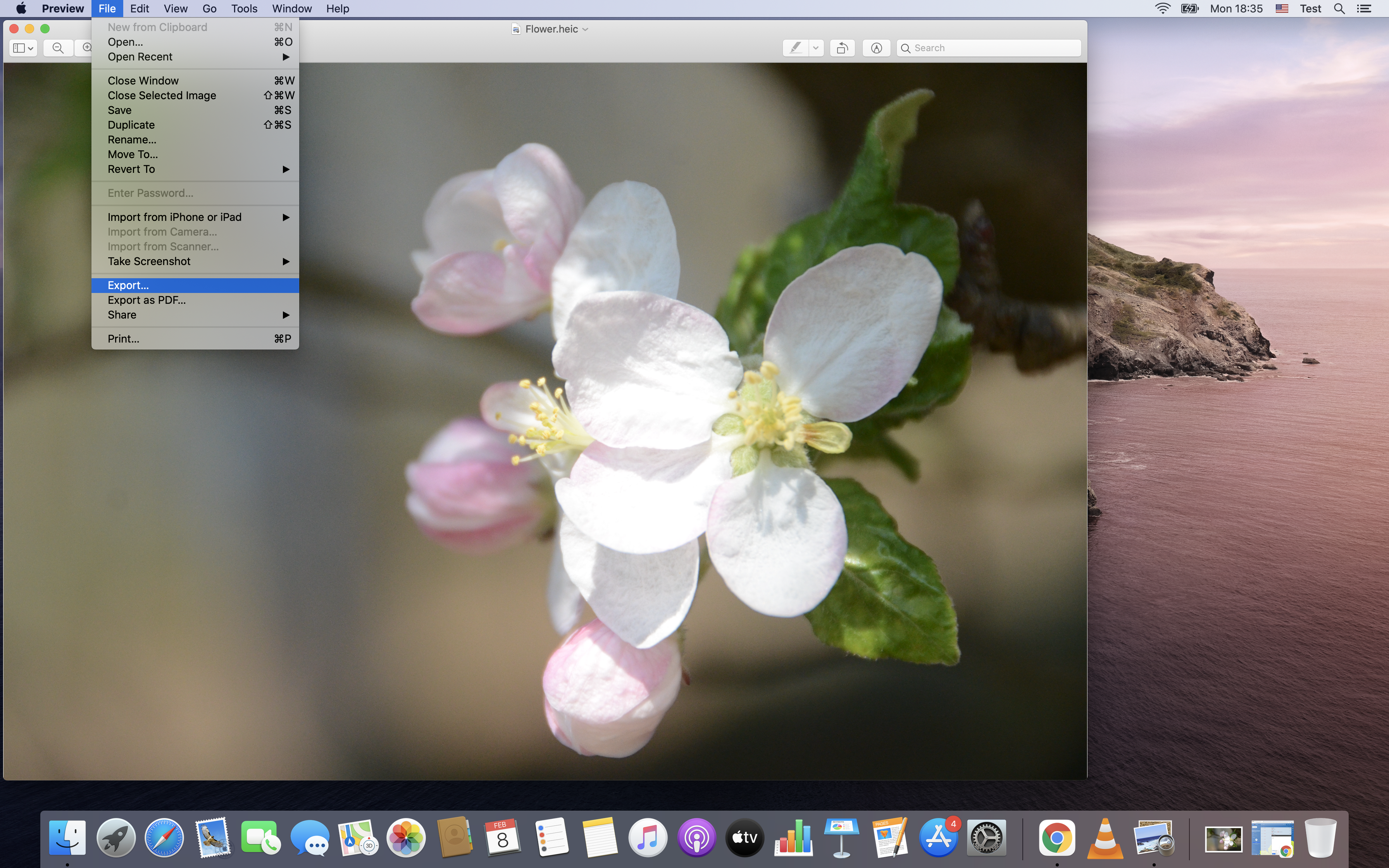Open Finder icon in the Dock

[x=67, y=838]
